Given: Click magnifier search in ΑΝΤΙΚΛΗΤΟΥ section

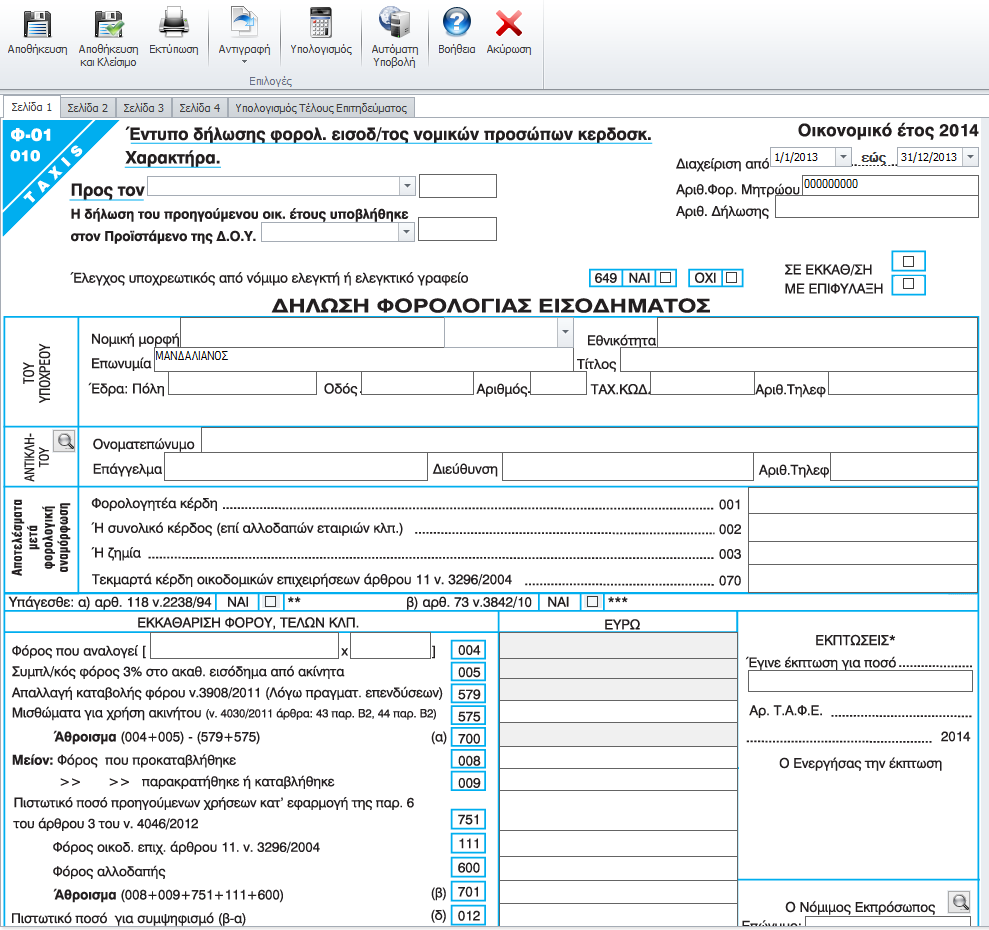Looking at the screenshot, I should [x=64, y=440].
